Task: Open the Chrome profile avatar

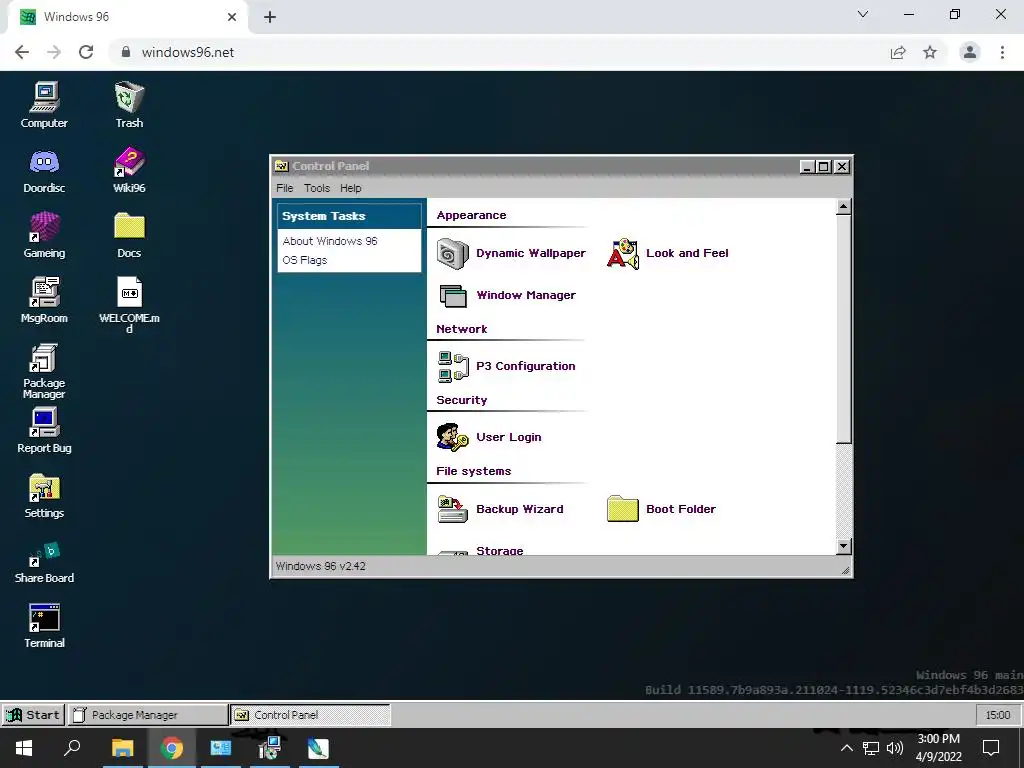Action: tap(970, 52)
